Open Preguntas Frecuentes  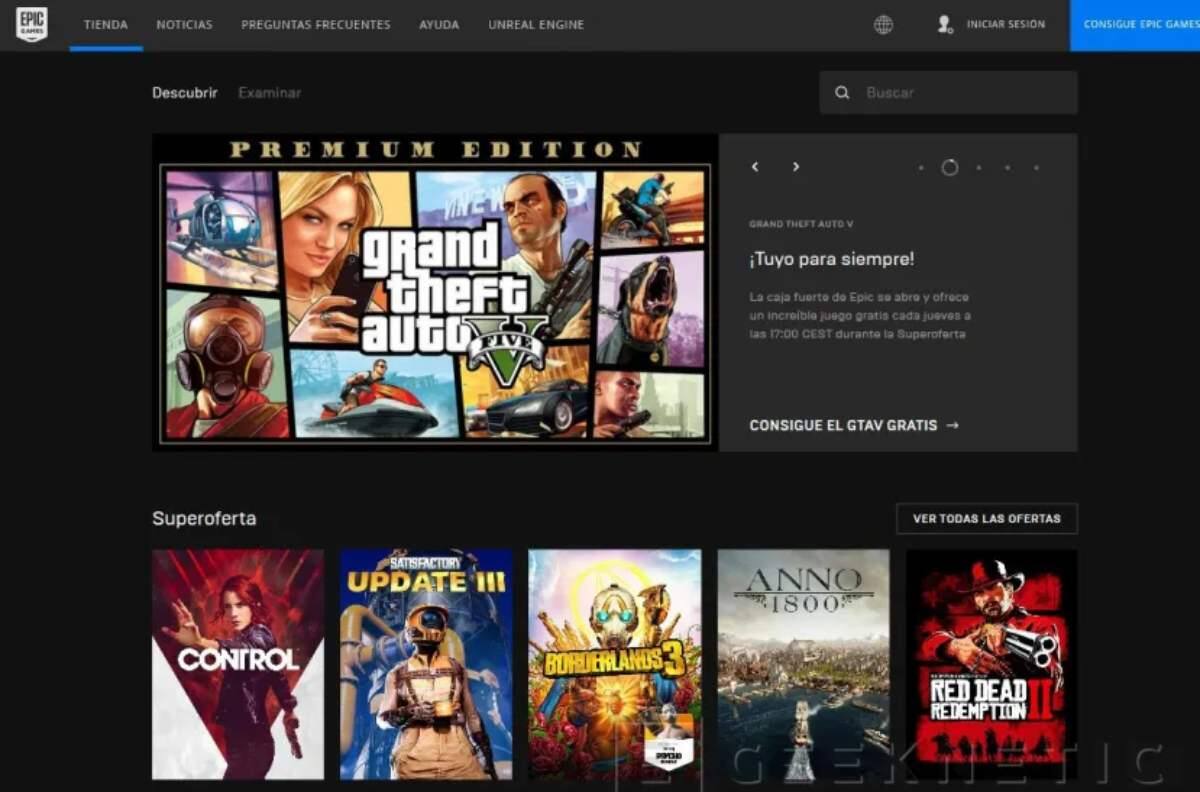pos(316,25)
